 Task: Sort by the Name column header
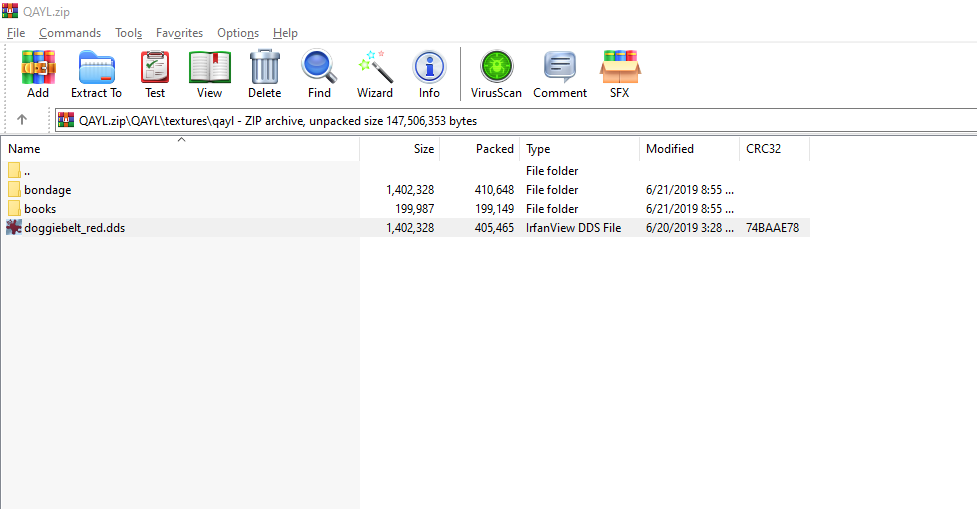tap(180, 149)
